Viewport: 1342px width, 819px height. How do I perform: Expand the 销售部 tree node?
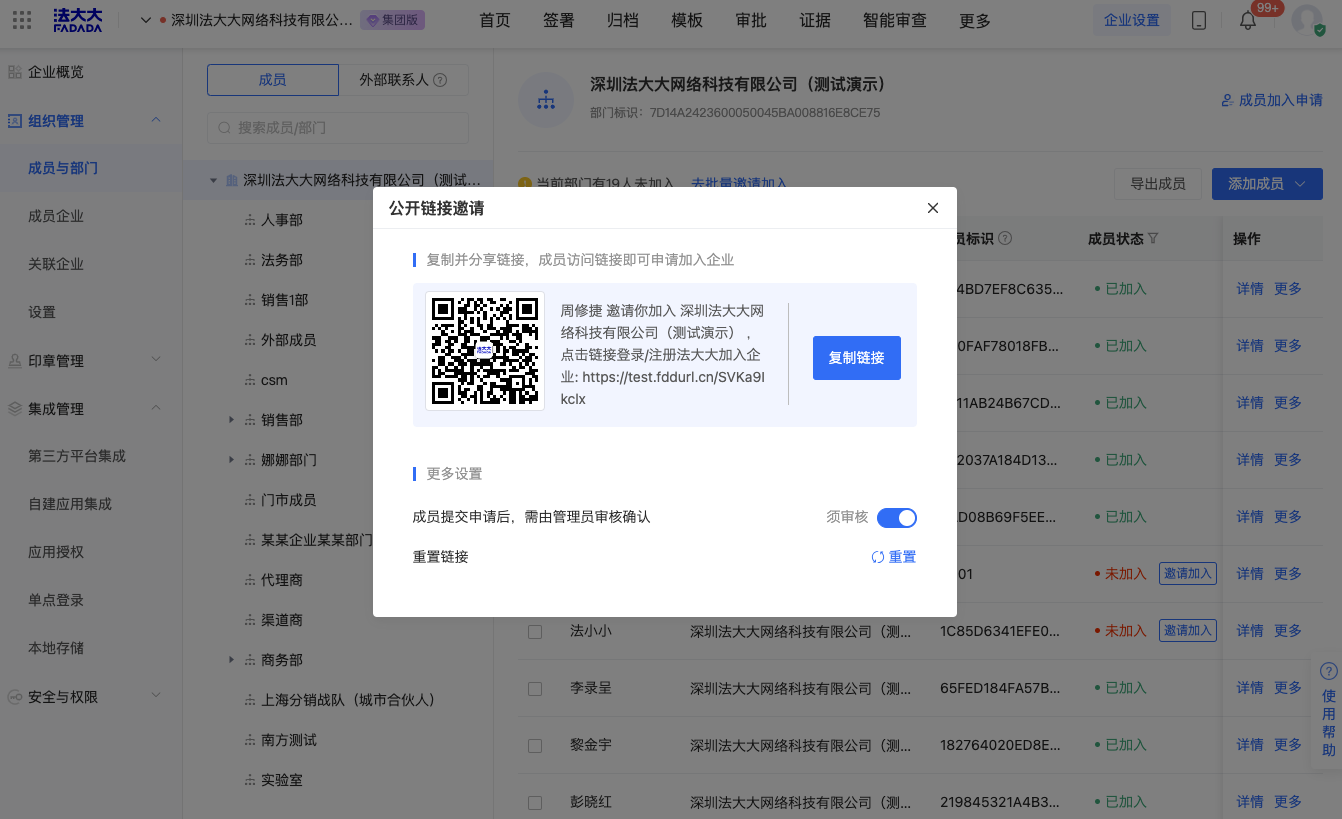(x=231, y=420)
